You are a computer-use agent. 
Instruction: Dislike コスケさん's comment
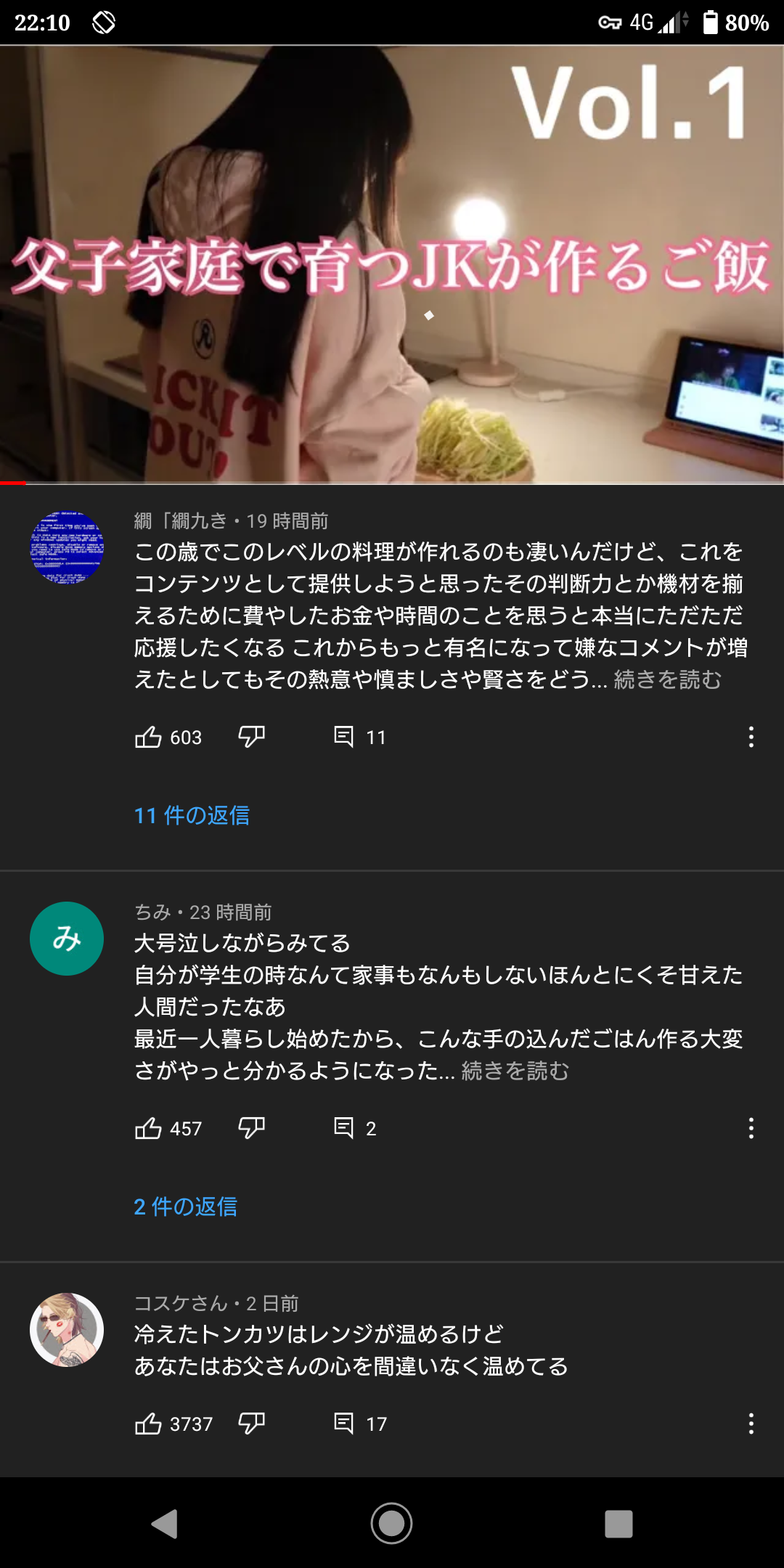(x=251, y=1424)
